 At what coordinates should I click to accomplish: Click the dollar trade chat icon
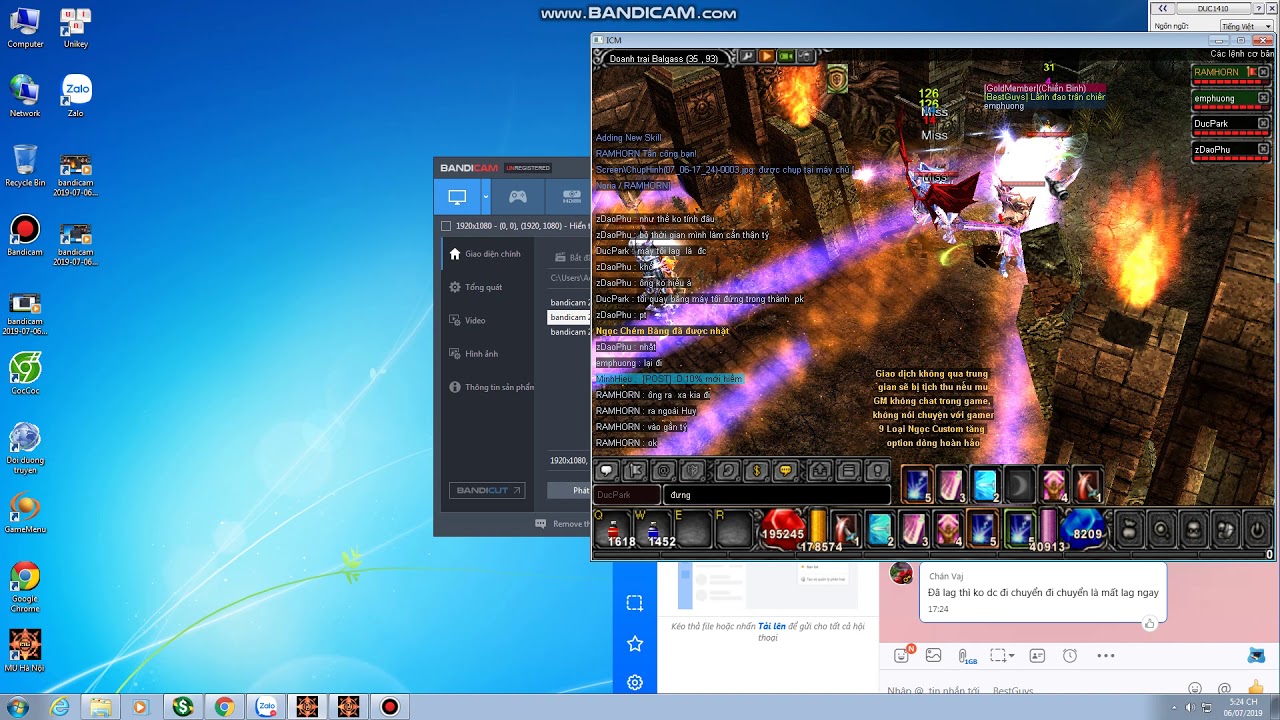click(x=757, y=470)
